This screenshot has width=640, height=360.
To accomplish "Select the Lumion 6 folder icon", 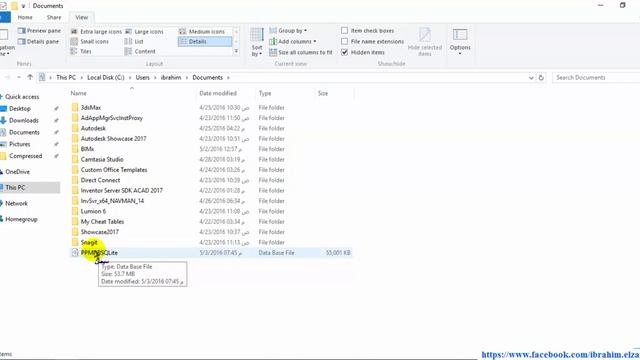I will [x=75, y=211].
